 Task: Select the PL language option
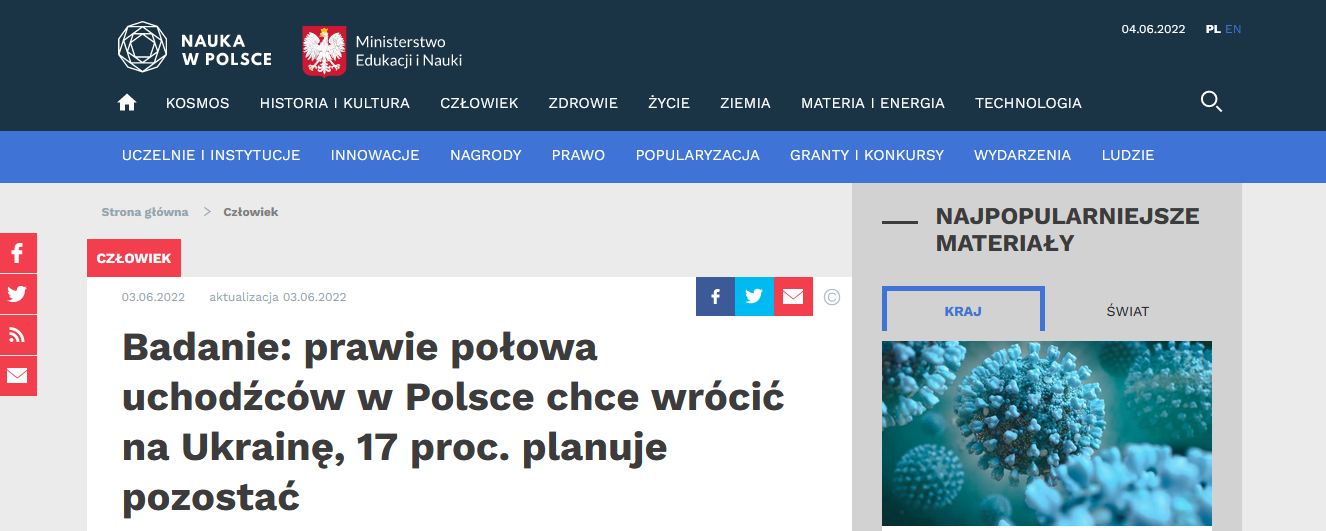(1212, 29)
